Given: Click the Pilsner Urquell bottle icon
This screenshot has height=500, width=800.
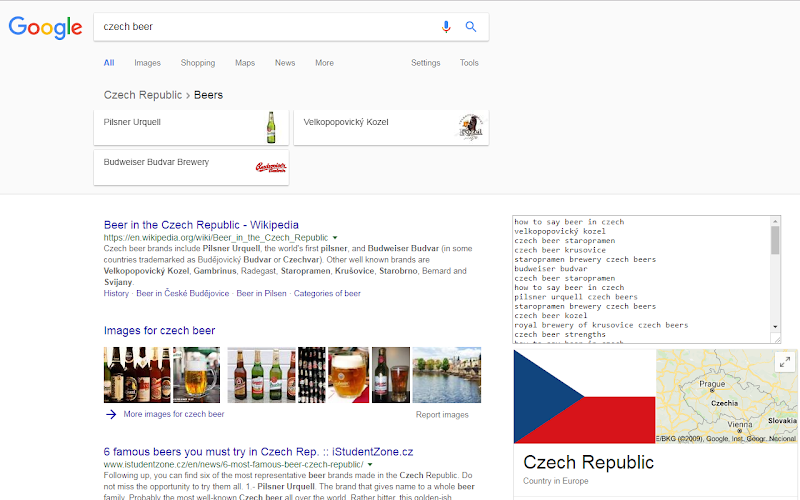Looking at the screenshot, I should click(x=271, y=128).
